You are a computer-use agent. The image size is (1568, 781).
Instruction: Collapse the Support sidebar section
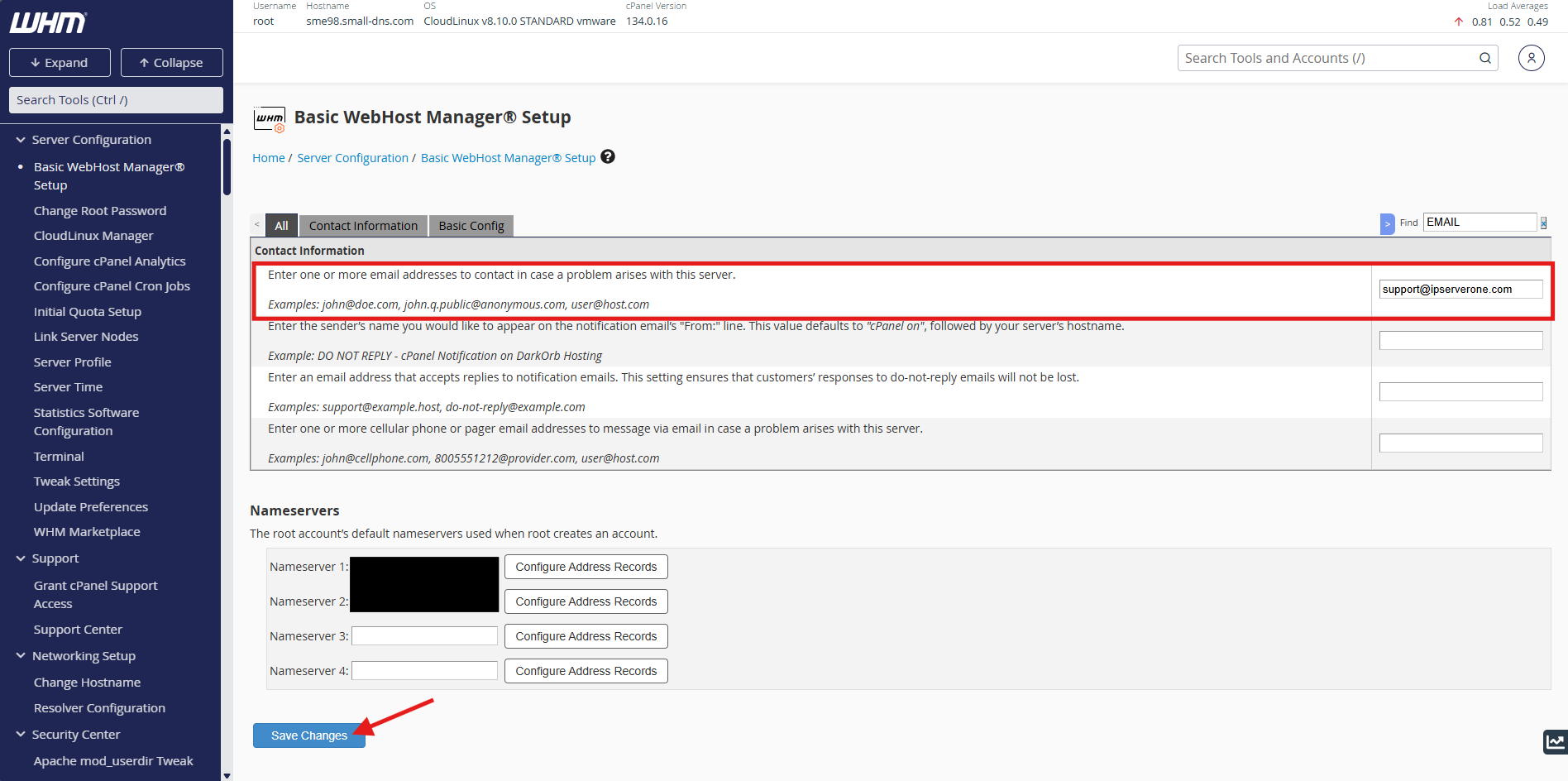(x=21, y=558)
